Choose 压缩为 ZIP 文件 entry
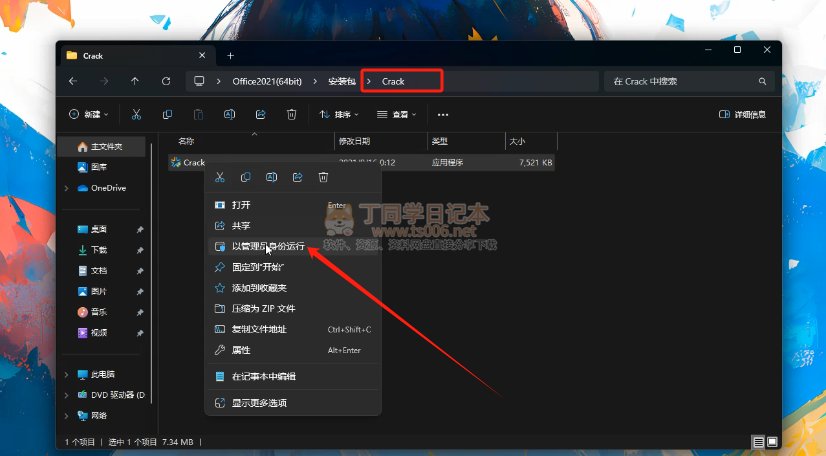Viewport: 826px width, 456px height. (292, 309)
